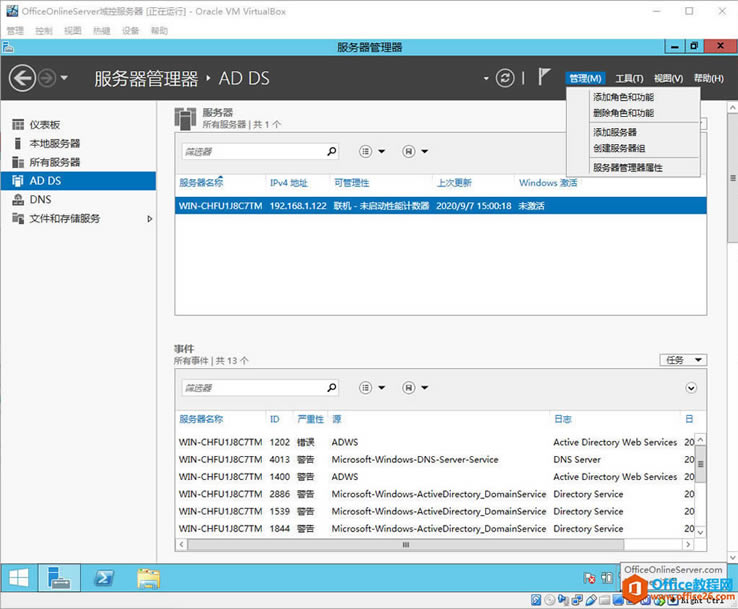
Task: Click the Windows Start button
Action: (19, 577)
